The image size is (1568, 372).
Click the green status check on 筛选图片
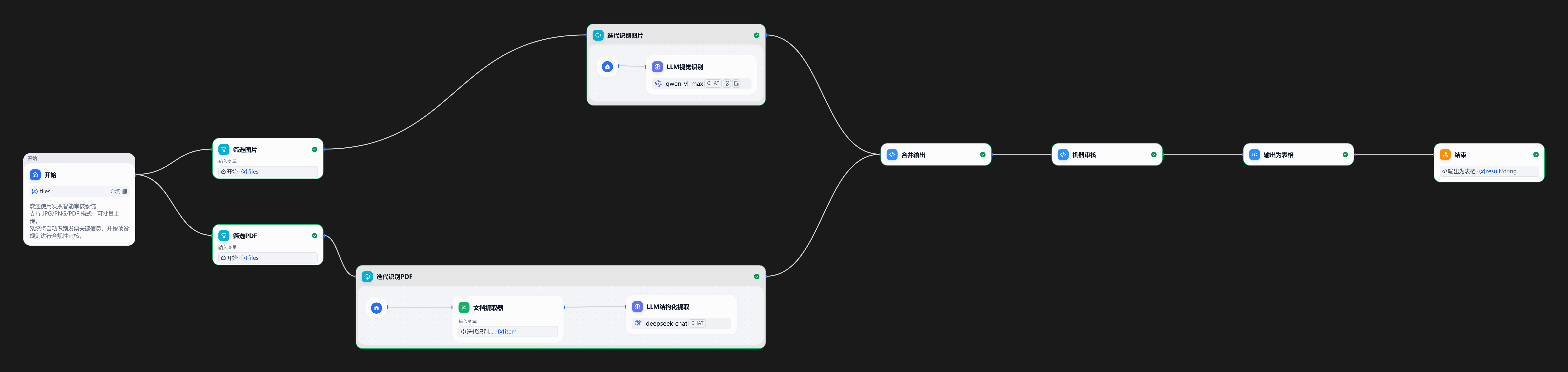click(315, 149)
